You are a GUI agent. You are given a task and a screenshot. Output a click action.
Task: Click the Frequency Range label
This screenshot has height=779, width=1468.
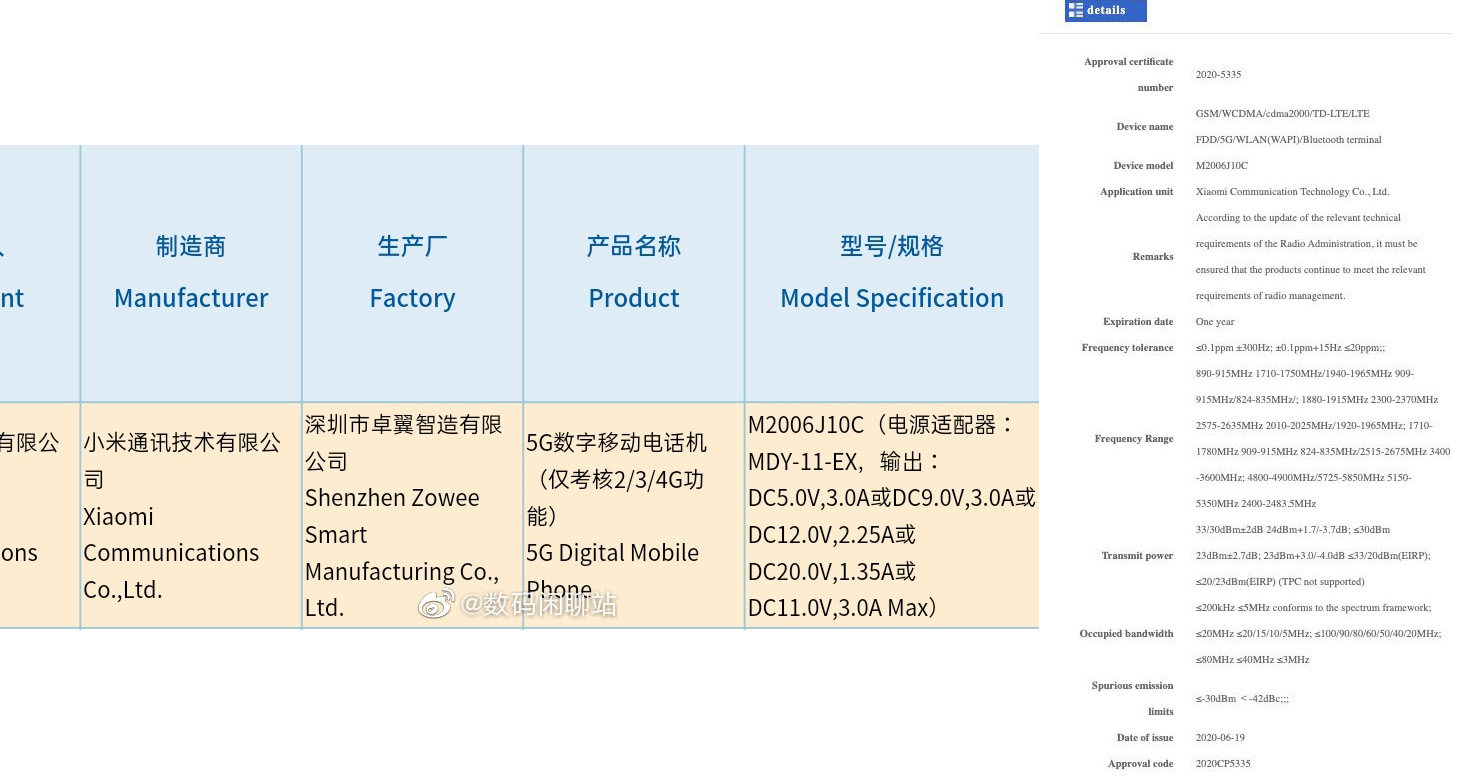click(1133, 439)
